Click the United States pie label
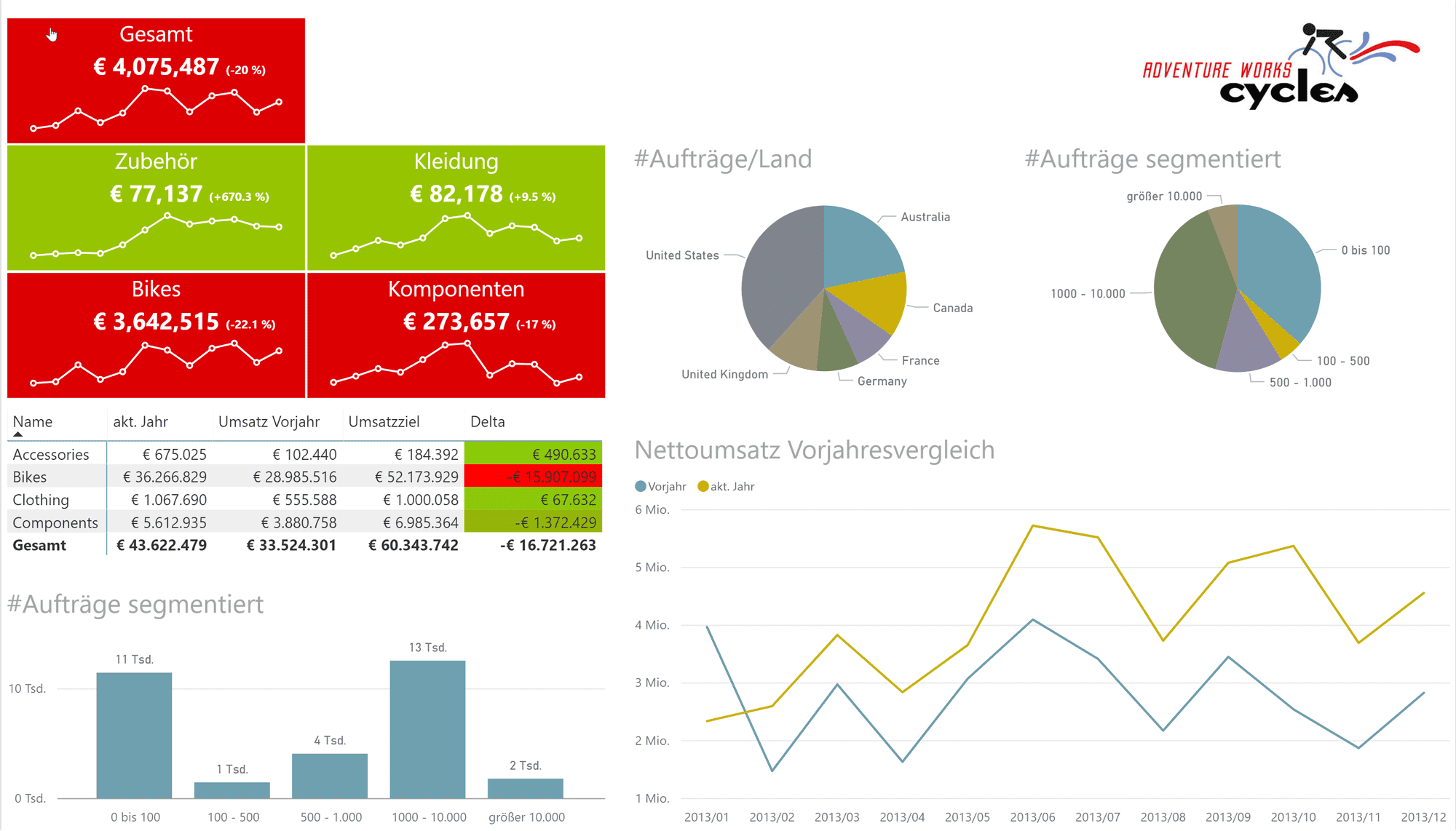 tap(682, 255)
